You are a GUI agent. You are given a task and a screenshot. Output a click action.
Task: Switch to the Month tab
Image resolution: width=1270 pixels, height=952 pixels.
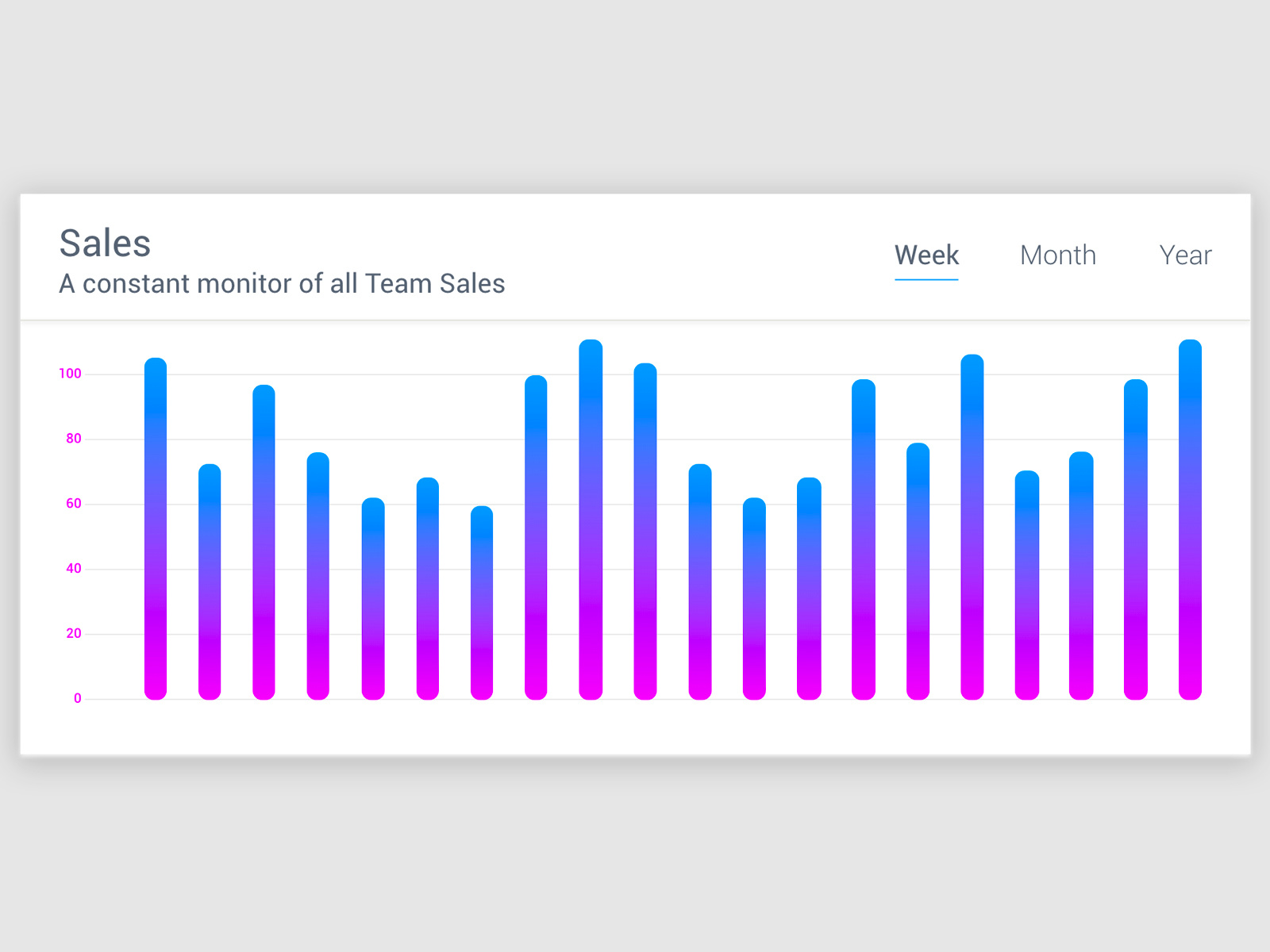1057,255
